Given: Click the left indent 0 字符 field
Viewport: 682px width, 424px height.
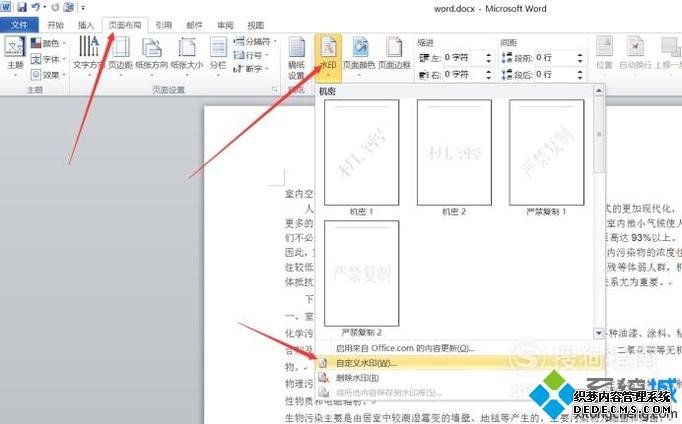Looking at the screenshot, I should 462,57.
